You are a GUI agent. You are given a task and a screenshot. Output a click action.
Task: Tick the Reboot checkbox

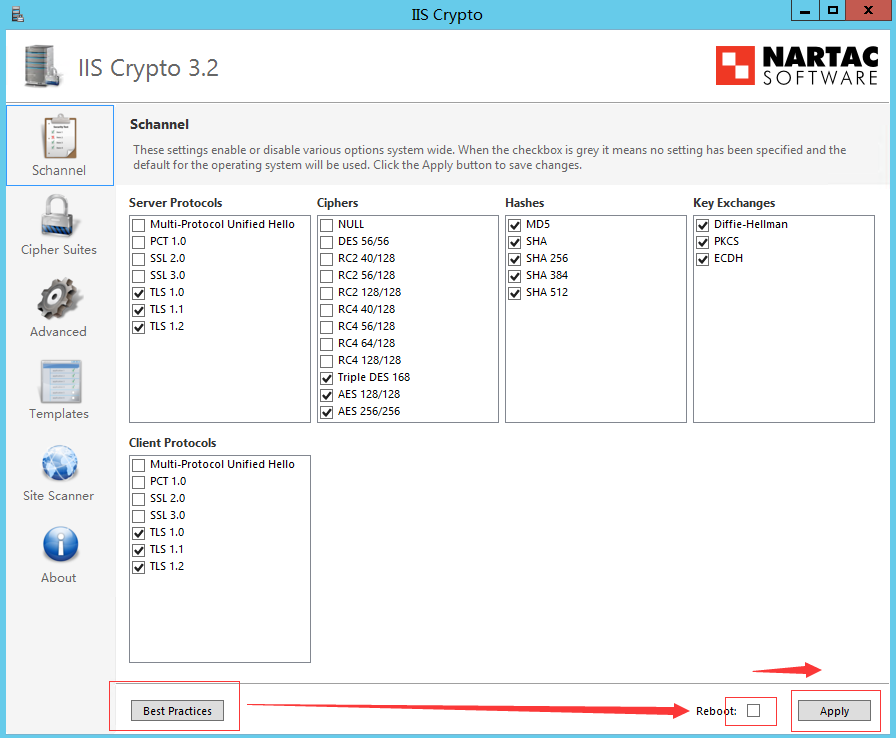754,710
